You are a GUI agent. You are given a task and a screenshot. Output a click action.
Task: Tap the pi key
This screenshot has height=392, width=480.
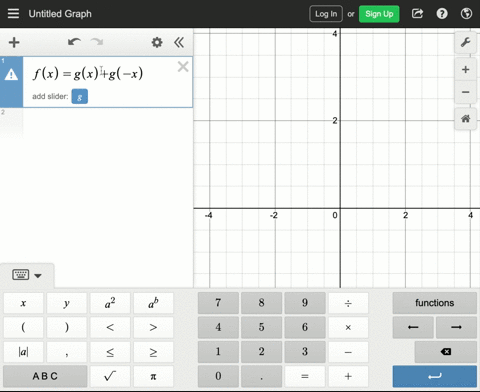tap(153, 376)
